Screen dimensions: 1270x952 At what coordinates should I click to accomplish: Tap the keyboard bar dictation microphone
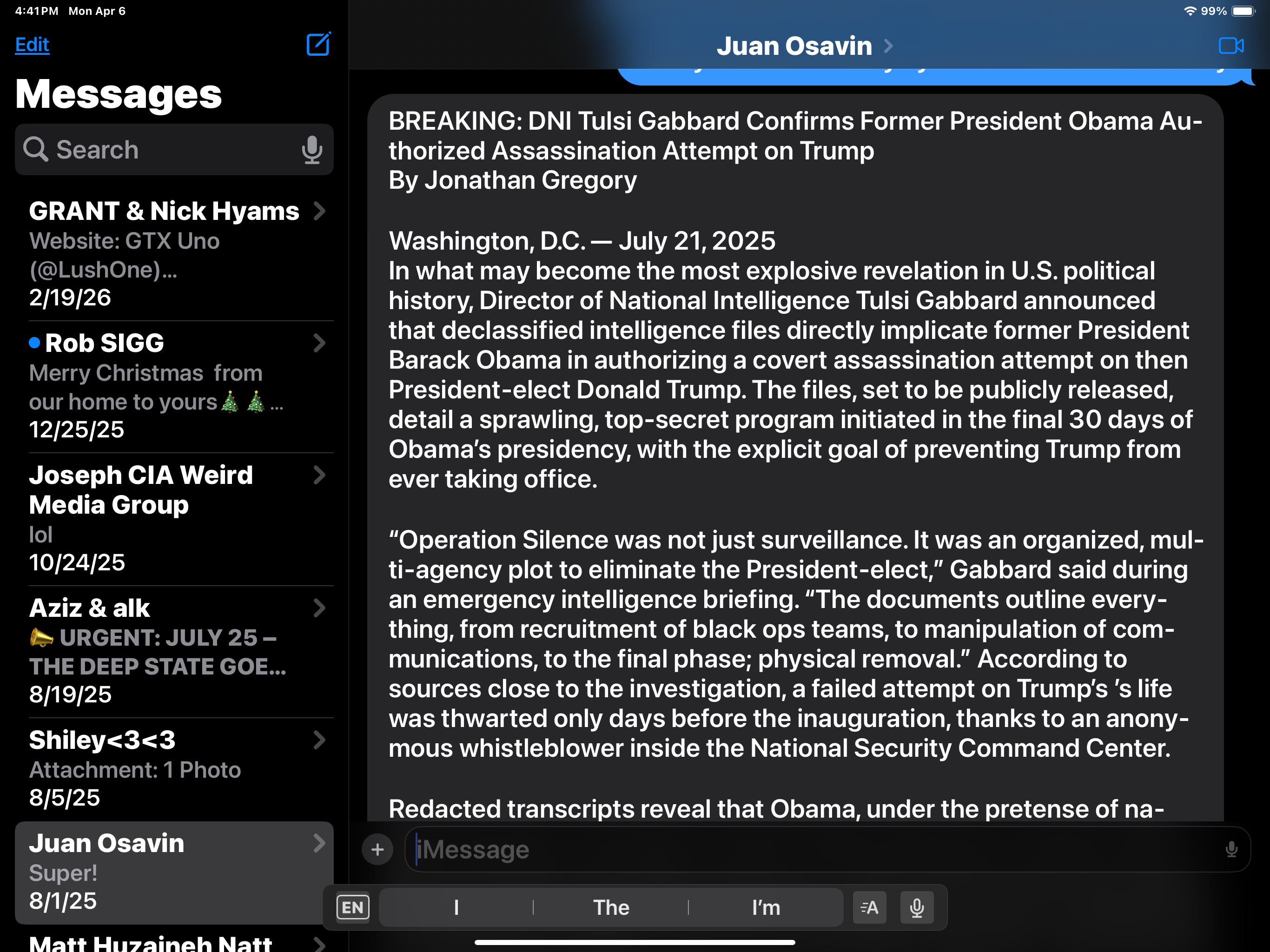[x=916, y=907]
